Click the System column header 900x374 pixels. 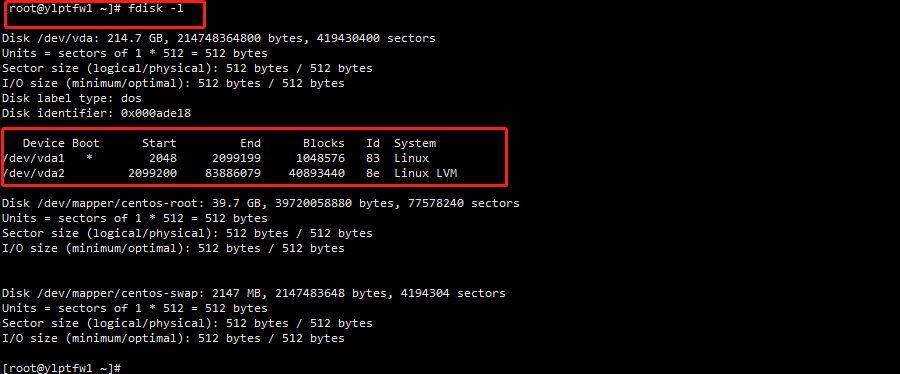(415, 143)
